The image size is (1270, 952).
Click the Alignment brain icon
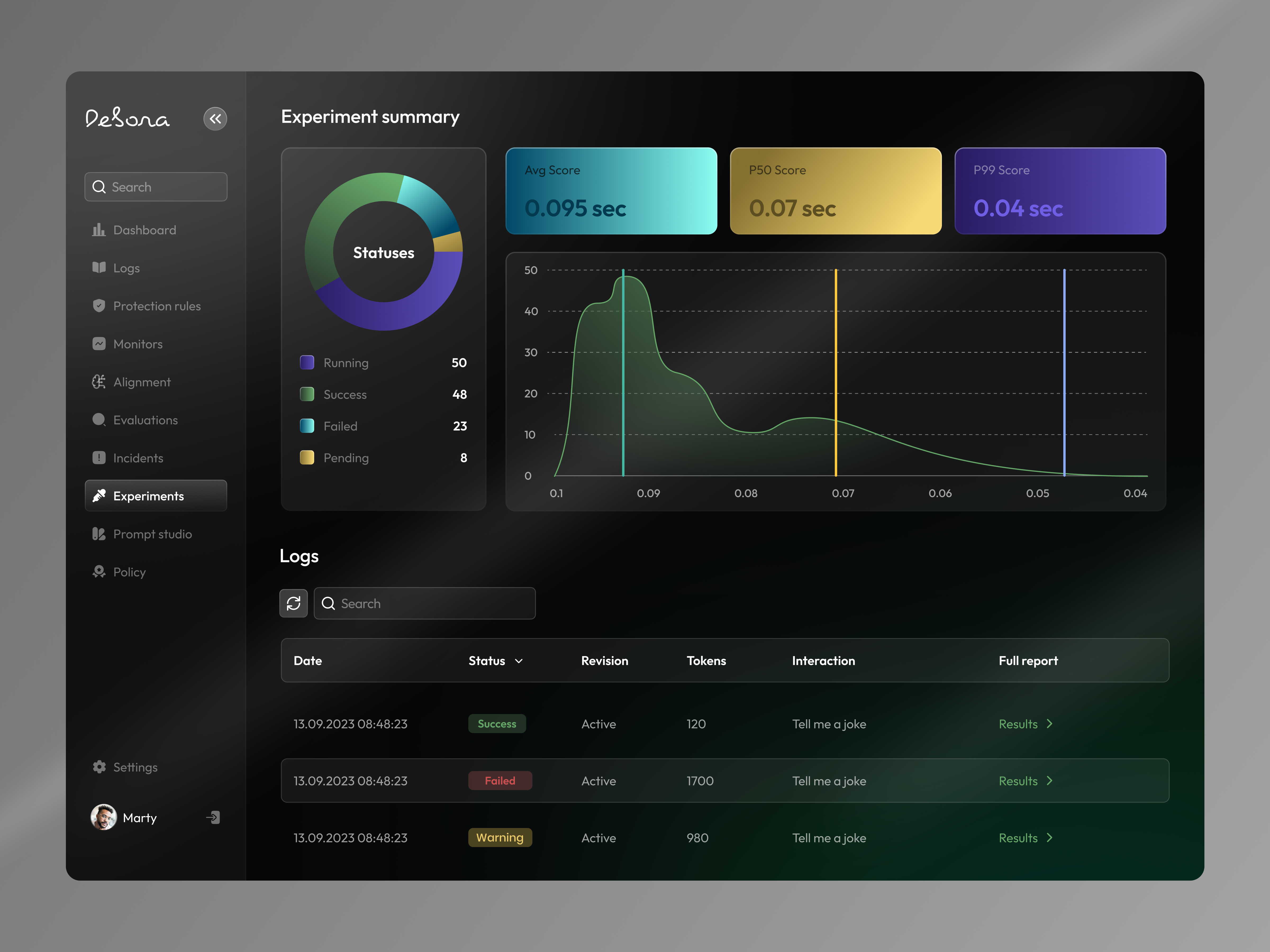(99, 382)
